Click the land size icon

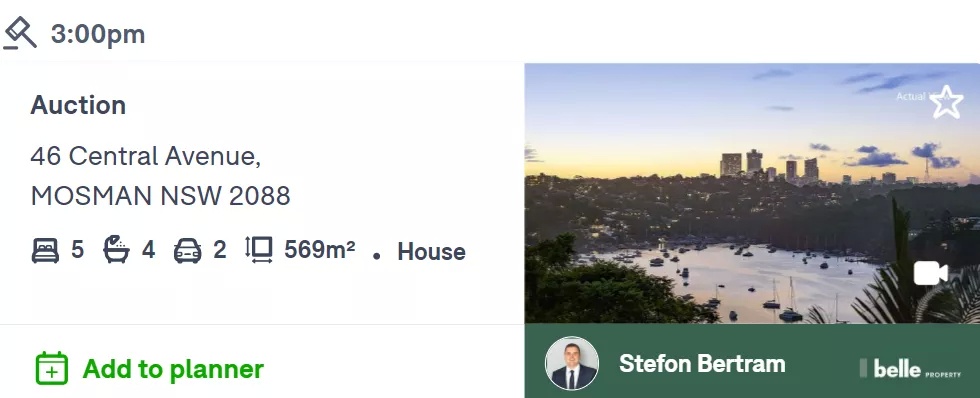coord(259,250)
